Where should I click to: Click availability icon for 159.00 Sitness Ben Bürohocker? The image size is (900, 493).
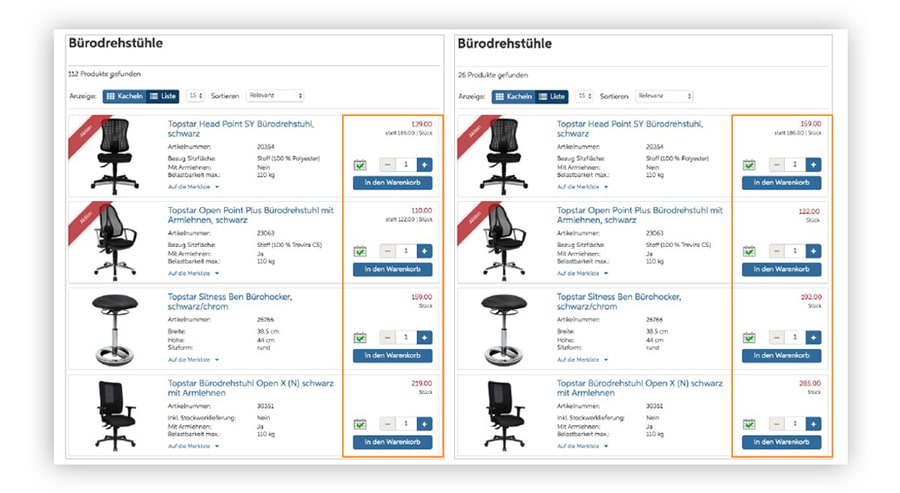[360, 338]
